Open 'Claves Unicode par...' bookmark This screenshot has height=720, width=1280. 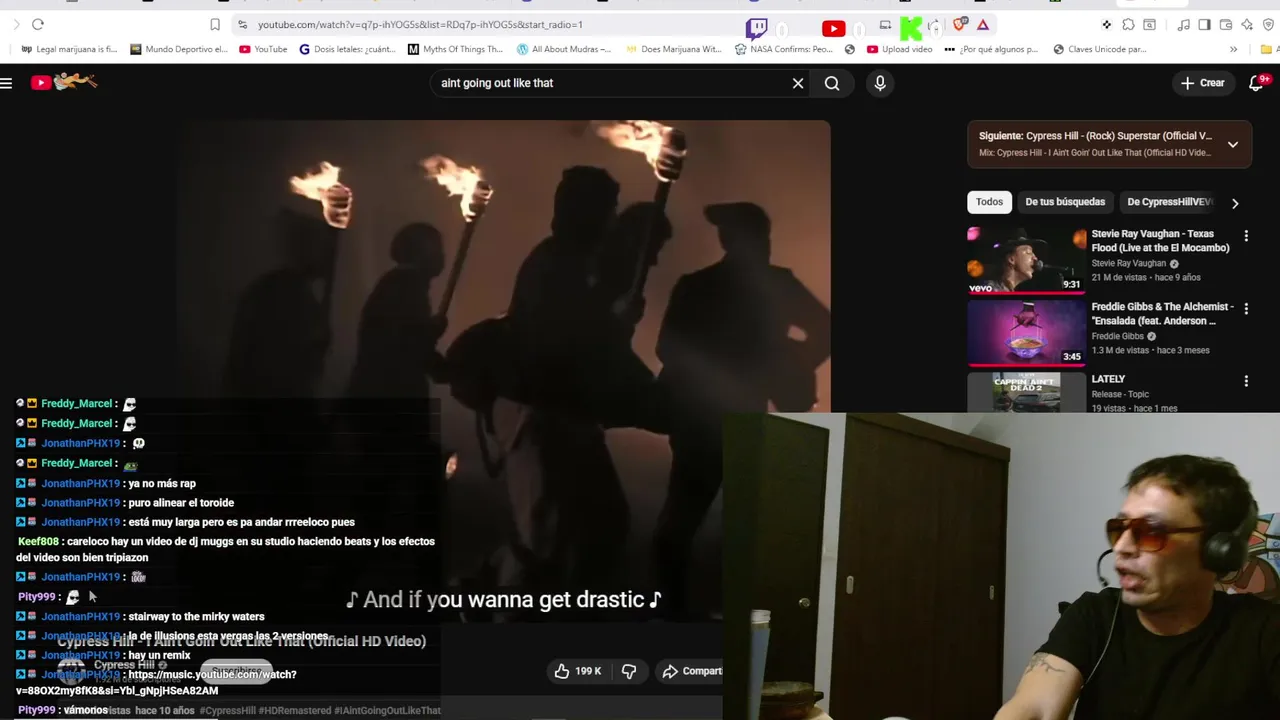1099,49
